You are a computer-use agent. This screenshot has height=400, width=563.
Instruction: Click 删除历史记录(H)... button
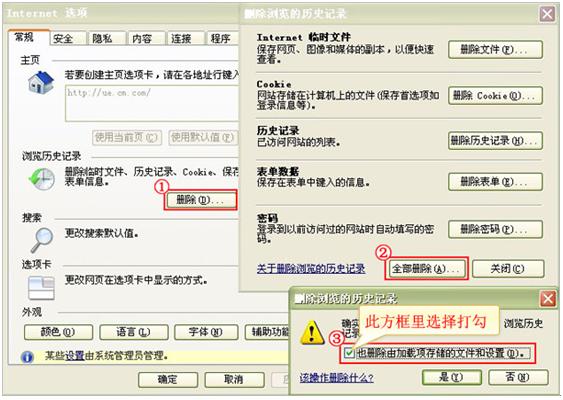click(495, 140)
